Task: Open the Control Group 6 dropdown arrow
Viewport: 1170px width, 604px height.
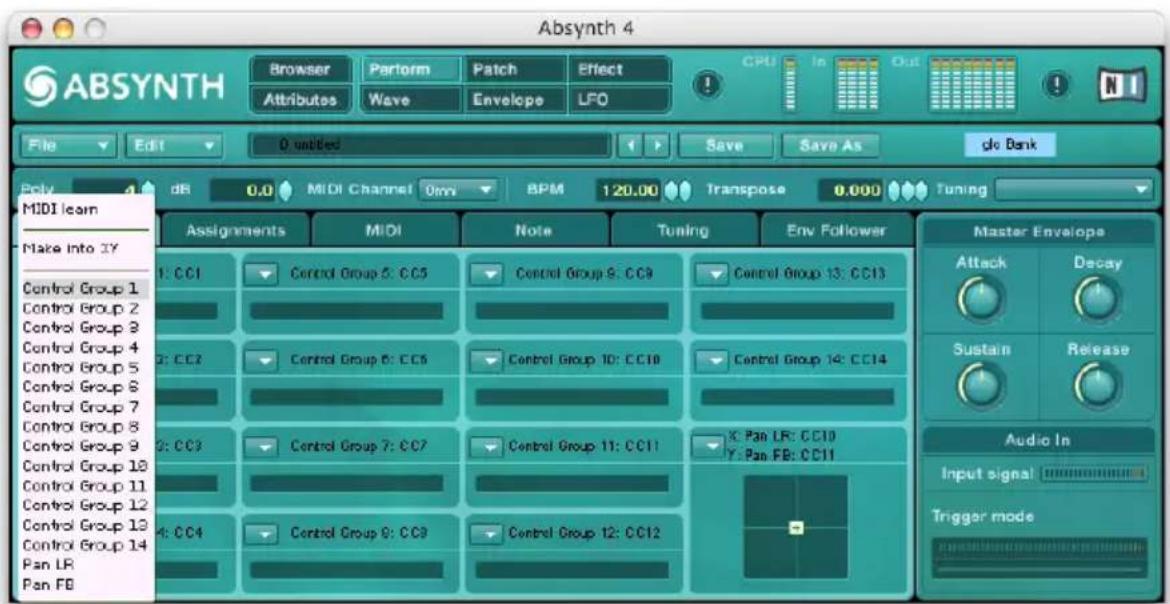Action: coord(261,361)
